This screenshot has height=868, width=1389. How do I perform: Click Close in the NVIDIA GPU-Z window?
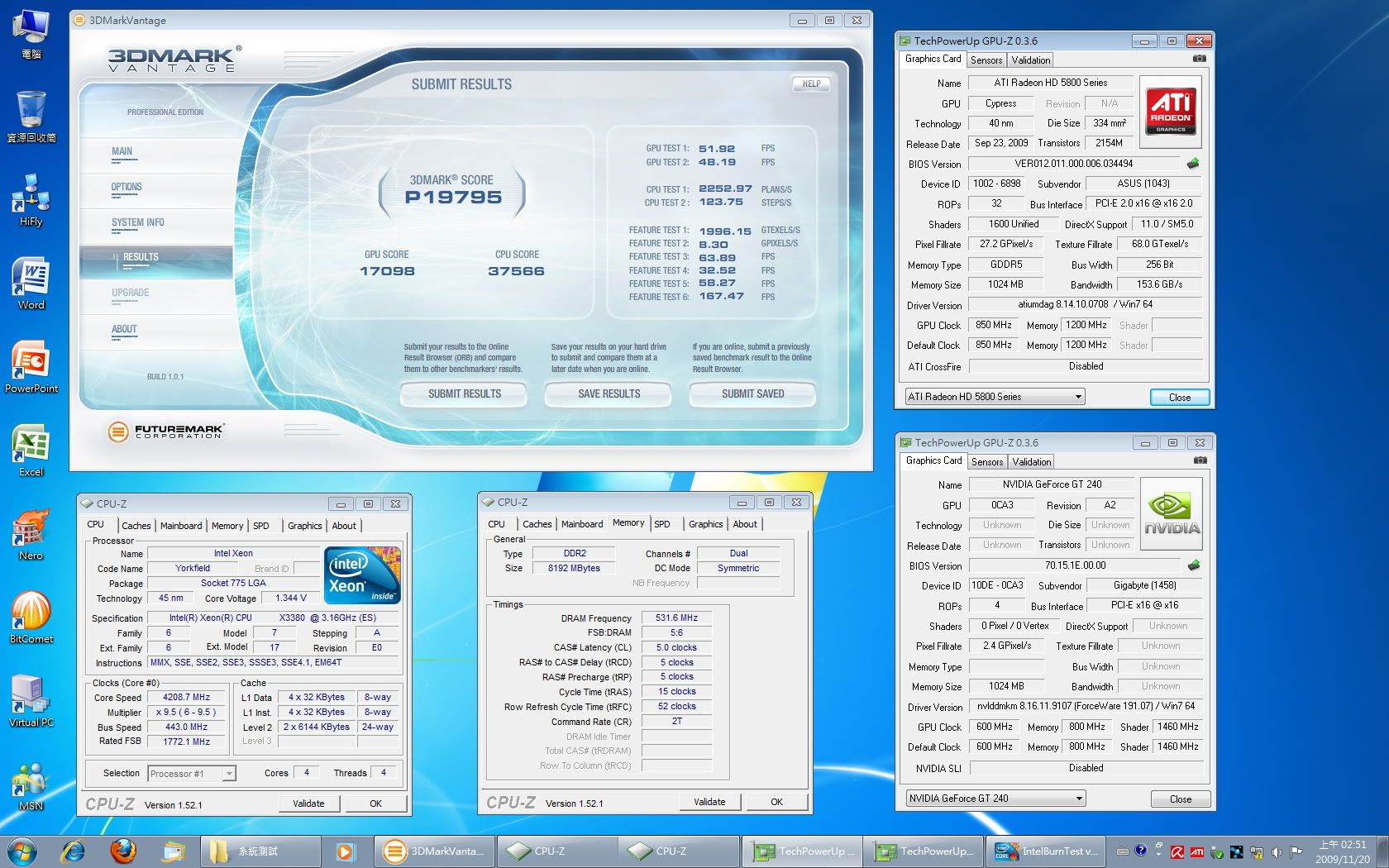(x=1181, y=799)
